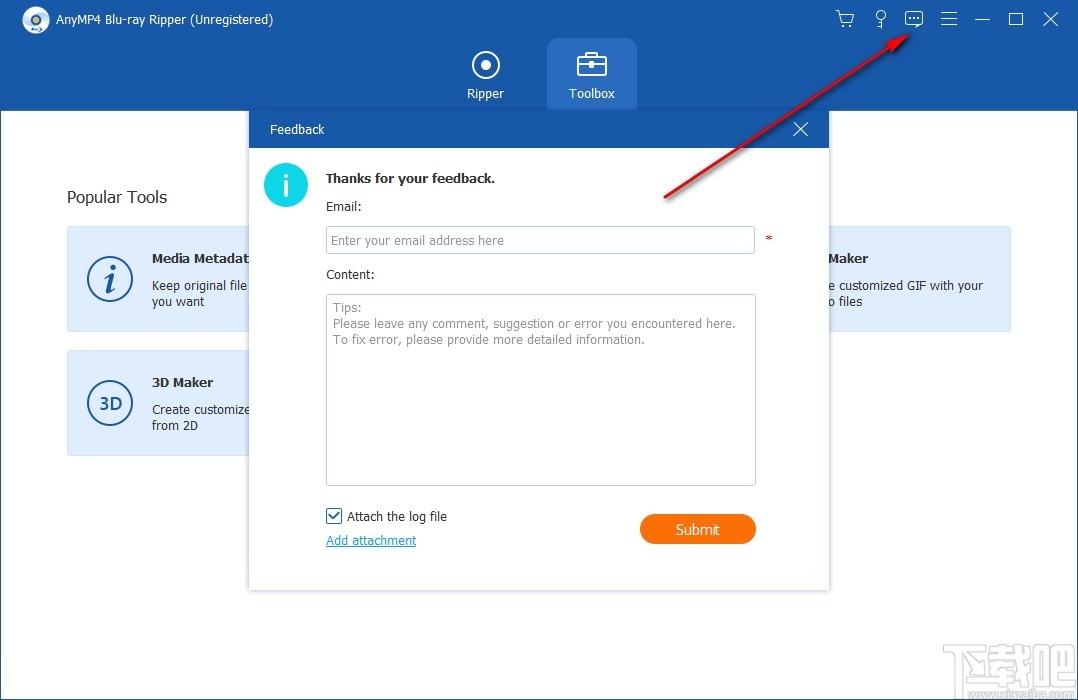Open the 3D Maker tool icon
Image resolution: width=1078 pixels, height=700 pixels.
pos(110,403)
